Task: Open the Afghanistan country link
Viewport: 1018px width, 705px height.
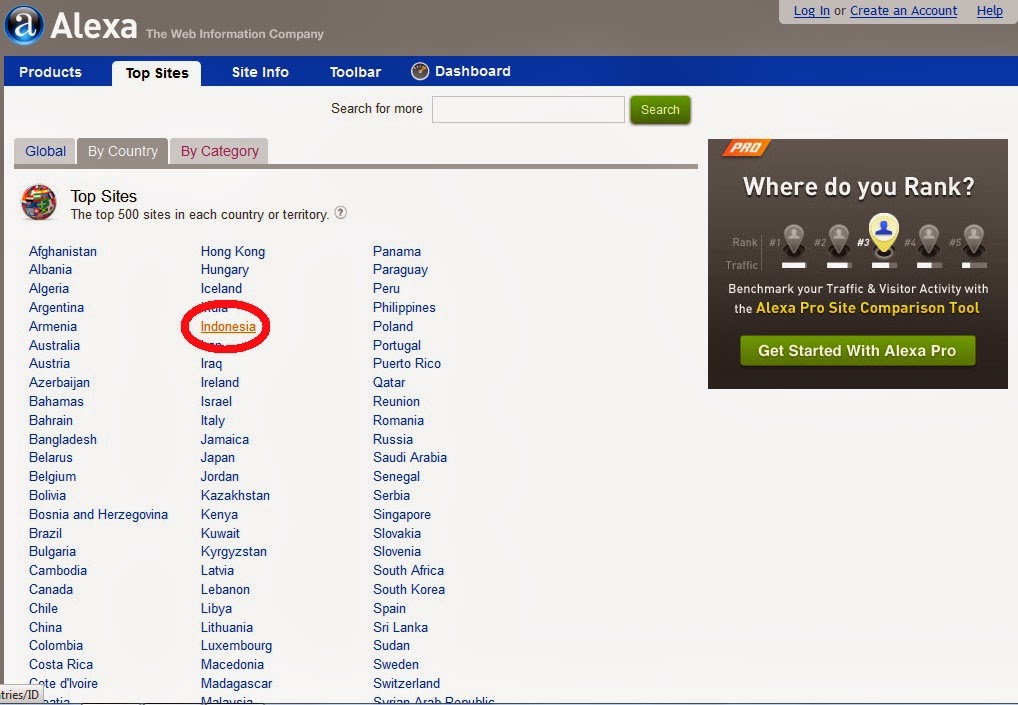Action: click(63, 251)
